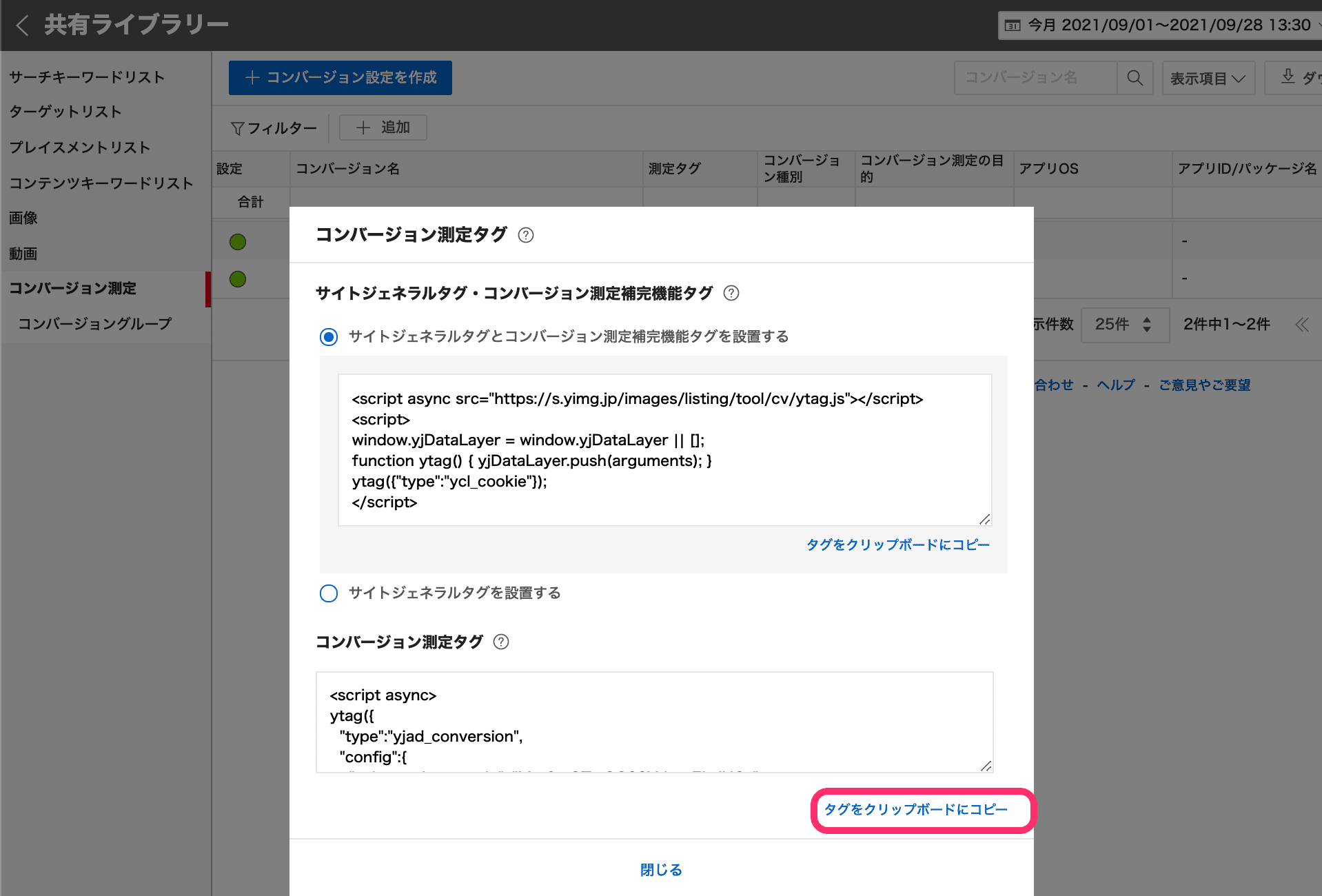
Task: Click 閉じる to close dialog
Action: pos(661,870)
